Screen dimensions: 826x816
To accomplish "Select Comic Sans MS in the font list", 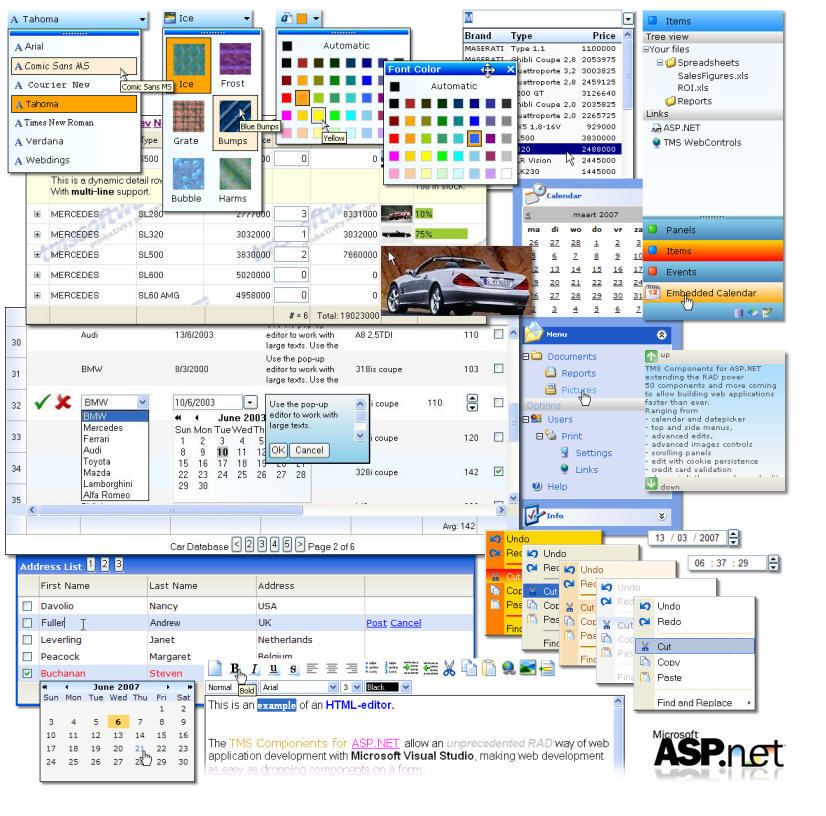I will (x=74, y=66).
